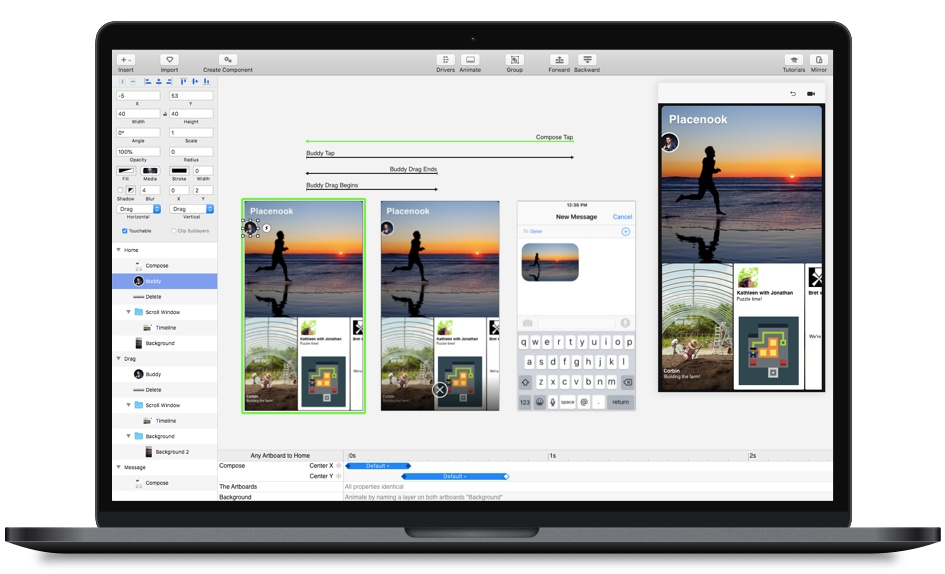The height and width of the screenshot is (574, 945).
Task: Align layers to vertical middle
Action: [195, 81]
